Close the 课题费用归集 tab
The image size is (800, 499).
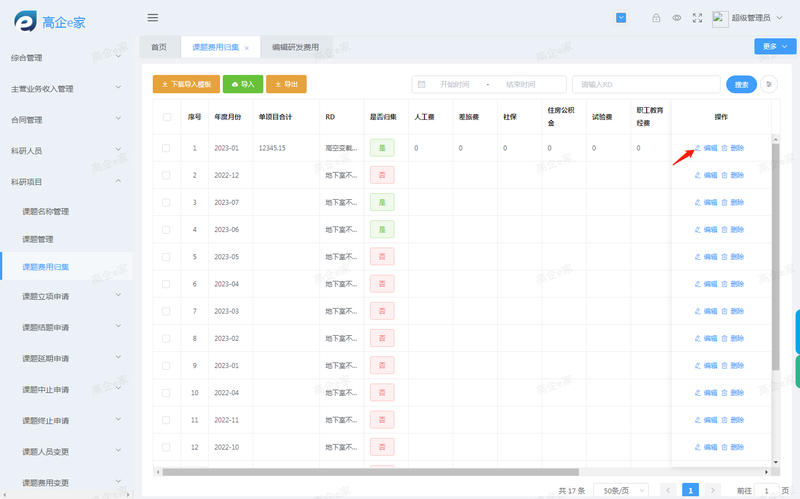(x=247, y=48)
